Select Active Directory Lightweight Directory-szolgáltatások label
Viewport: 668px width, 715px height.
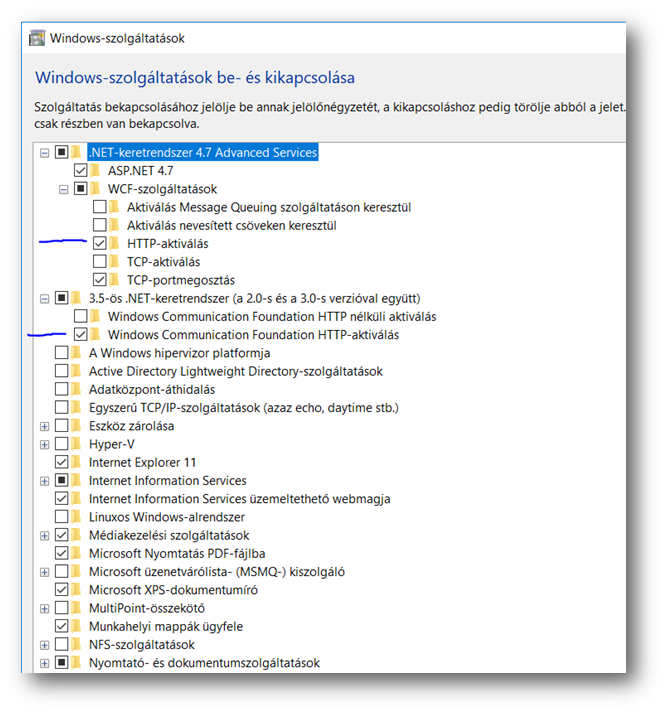[x=235, y=371]
